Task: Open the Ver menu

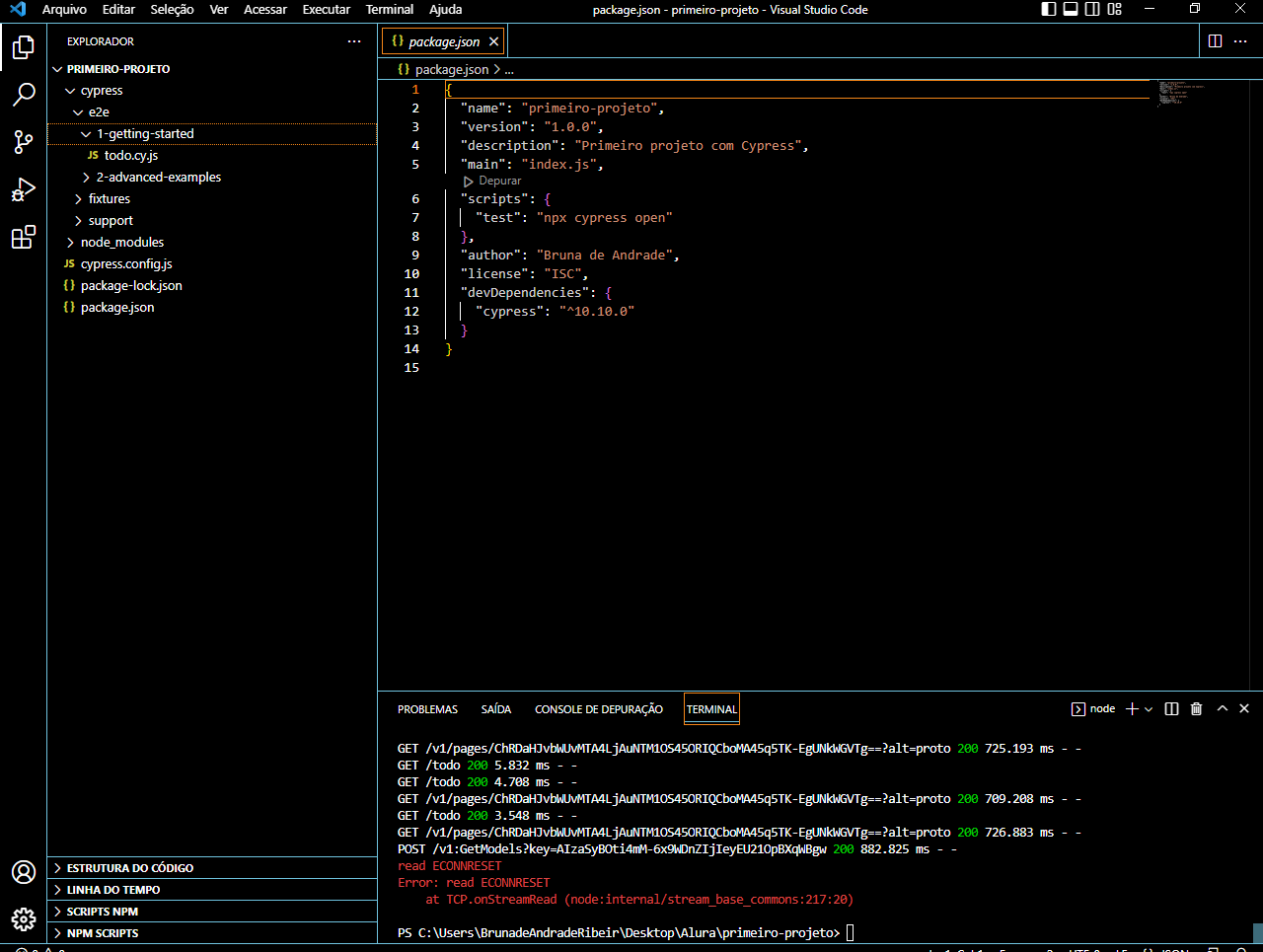Action: click(x=219, y=9)
